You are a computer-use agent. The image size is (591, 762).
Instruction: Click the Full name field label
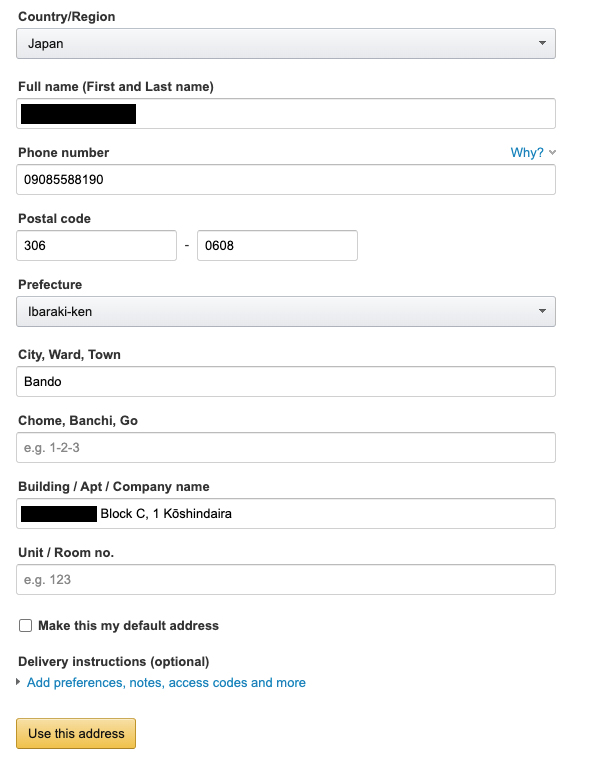tap(116, 87)
